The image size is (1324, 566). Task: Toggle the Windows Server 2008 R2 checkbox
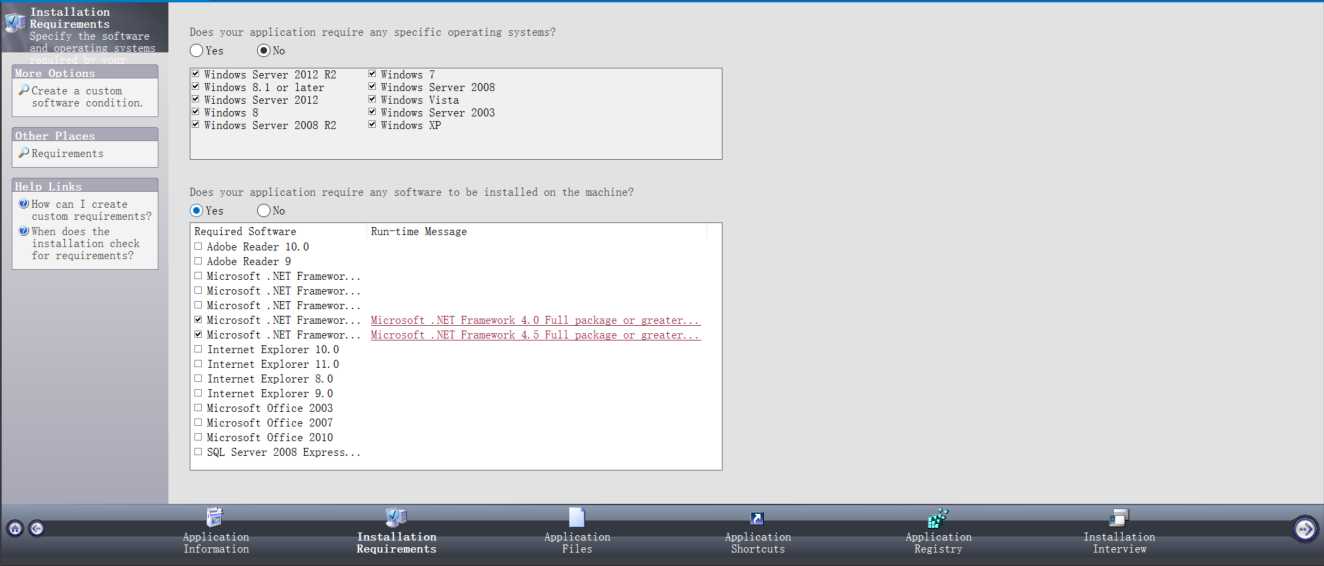coord(196,125)
